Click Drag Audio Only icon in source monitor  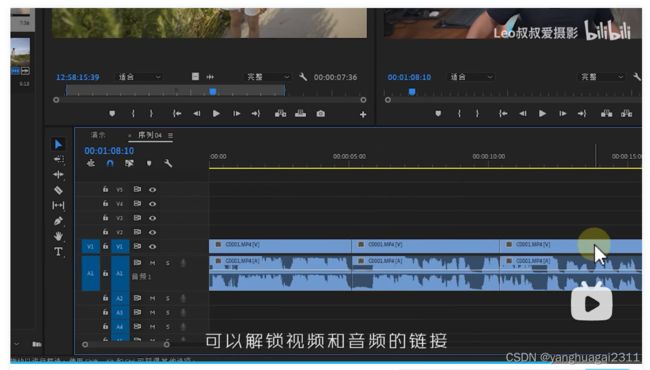click(x=210, y=77)
